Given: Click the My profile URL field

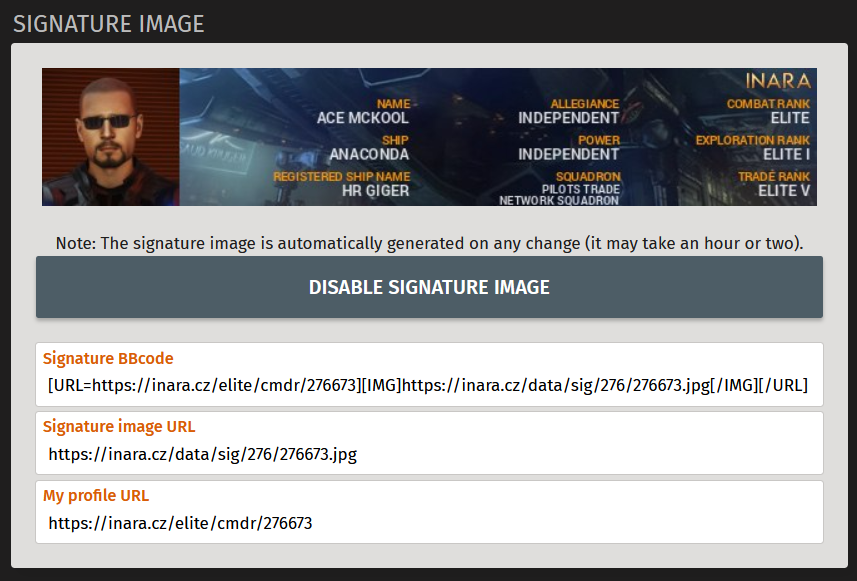Looking at the screenshot, I should pyautogui.click(x=429, y=512).
